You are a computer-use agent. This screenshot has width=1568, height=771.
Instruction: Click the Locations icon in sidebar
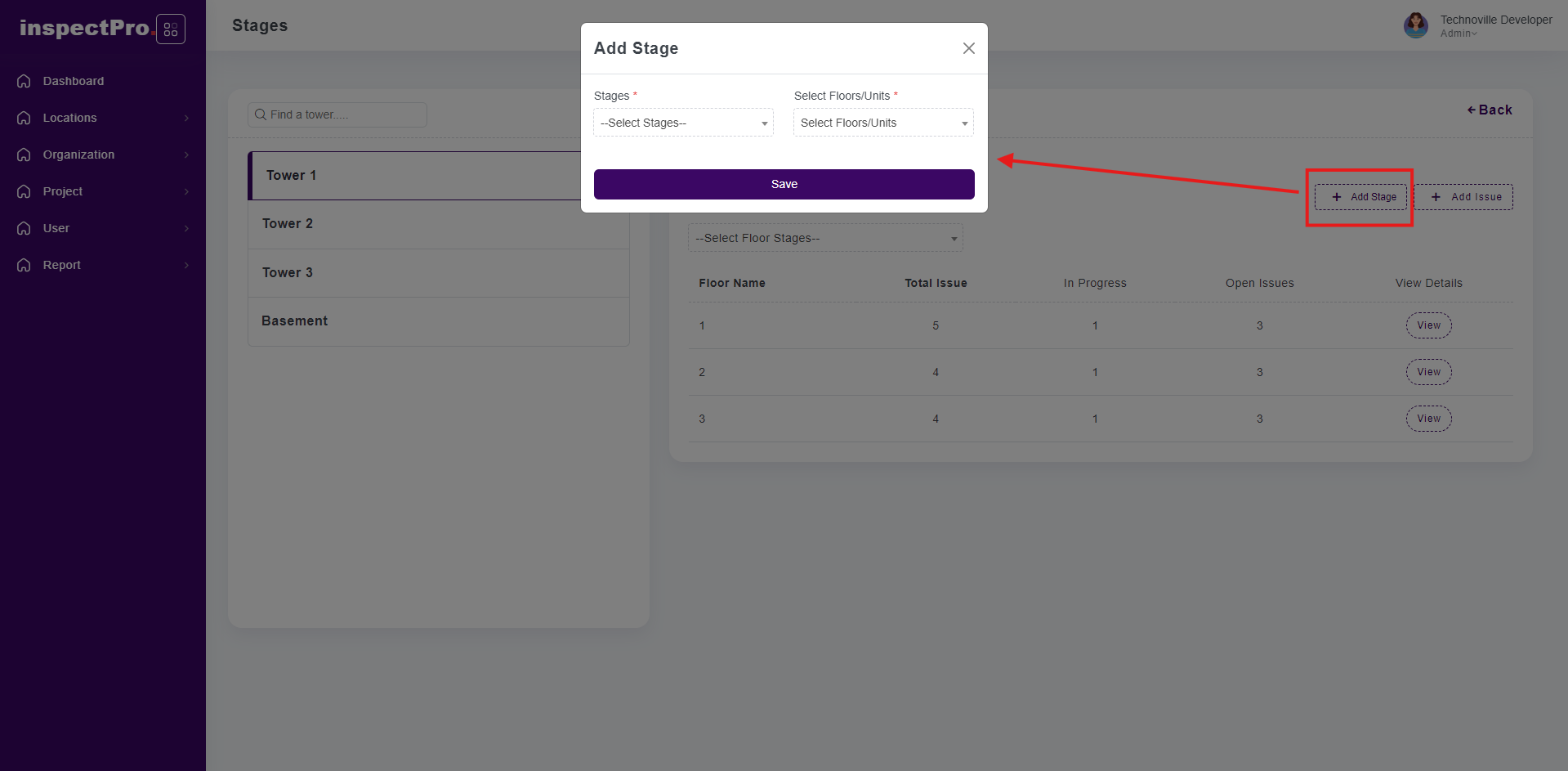24,118
